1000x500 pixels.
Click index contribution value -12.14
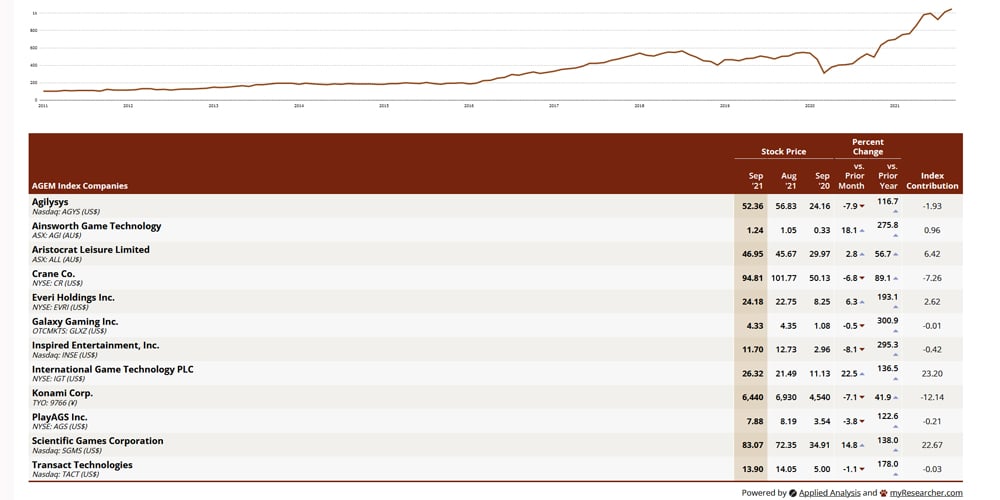pos(932,397)
